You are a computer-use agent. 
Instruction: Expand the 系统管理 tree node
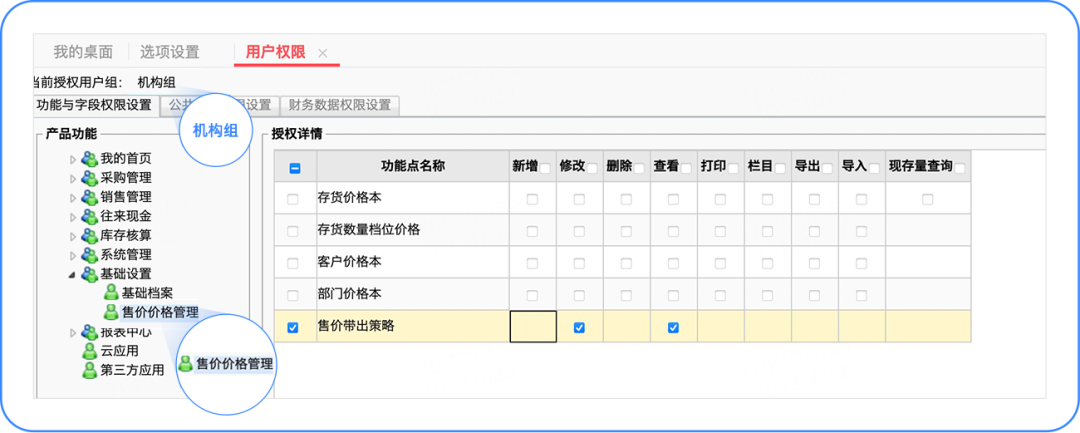pos(72,255)
